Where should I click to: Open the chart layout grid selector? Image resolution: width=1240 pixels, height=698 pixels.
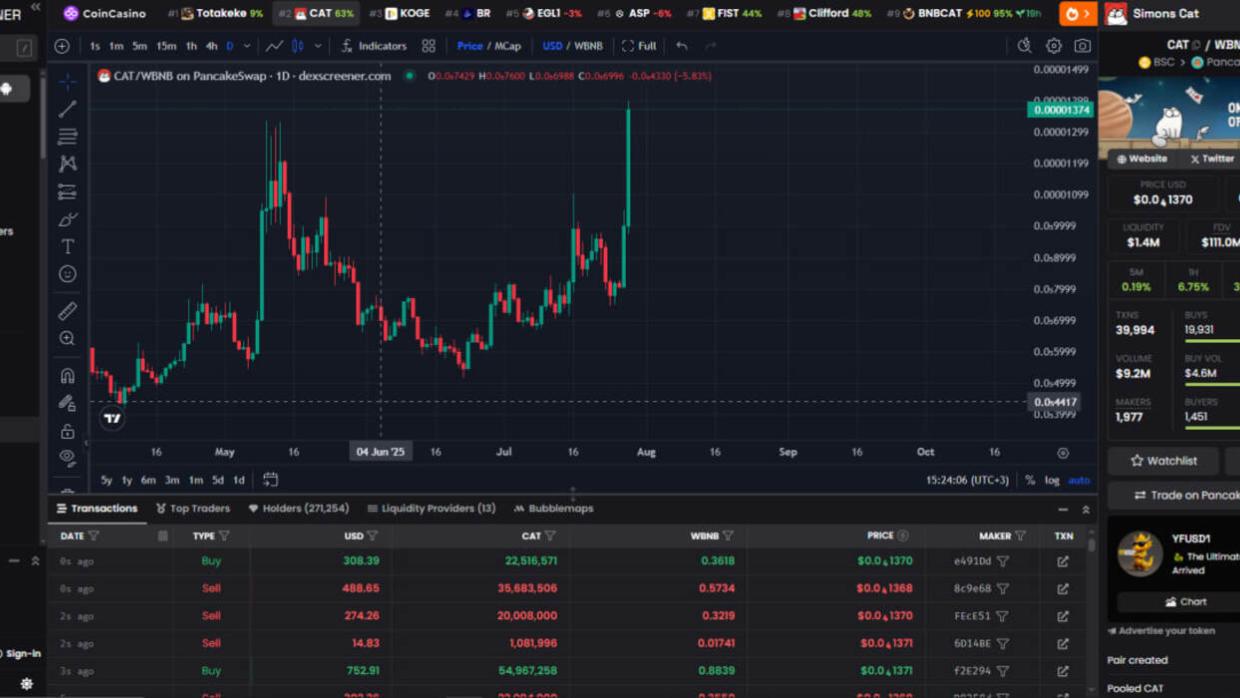click(x=429, y=46)
